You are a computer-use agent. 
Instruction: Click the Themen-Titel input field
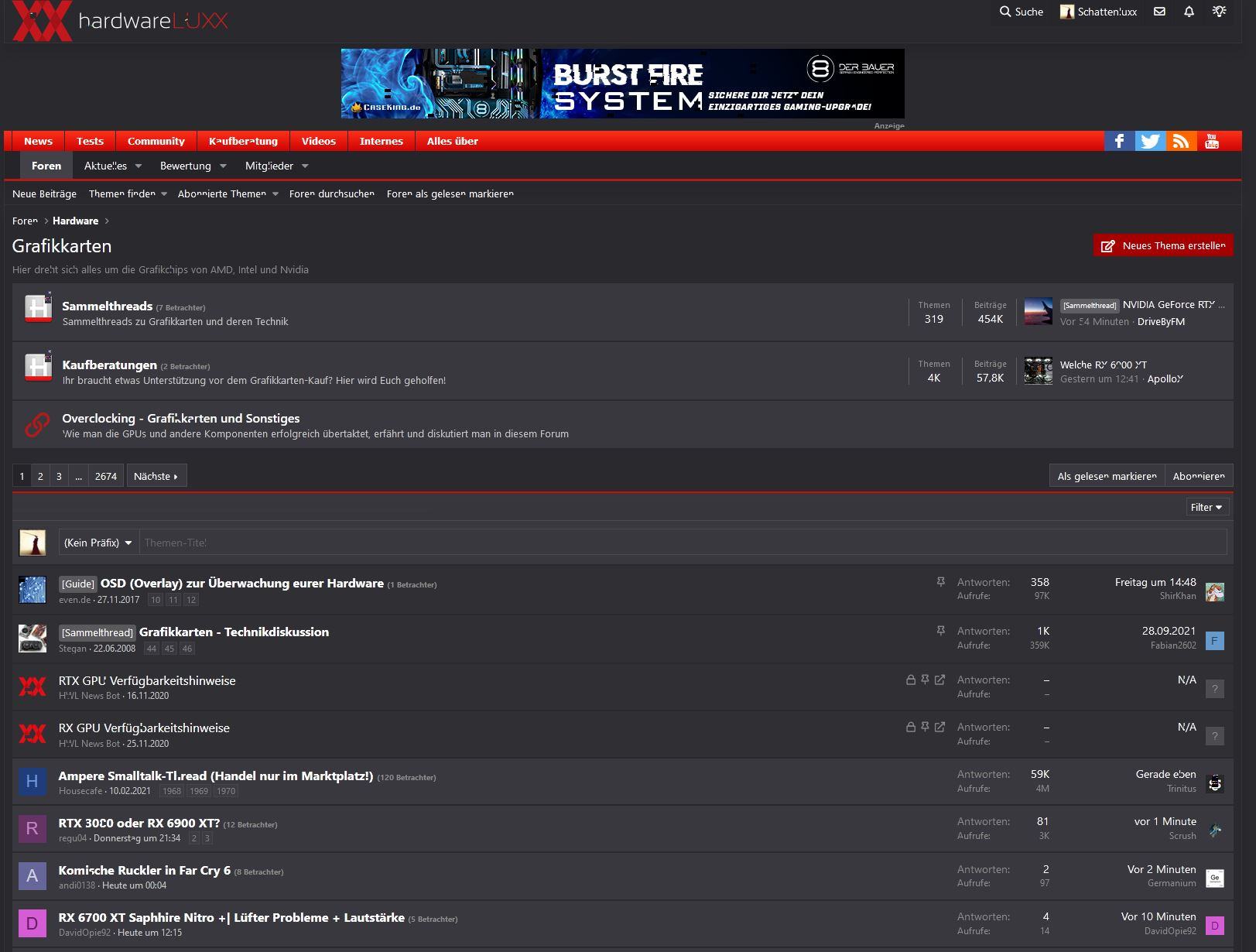point(683,543)
